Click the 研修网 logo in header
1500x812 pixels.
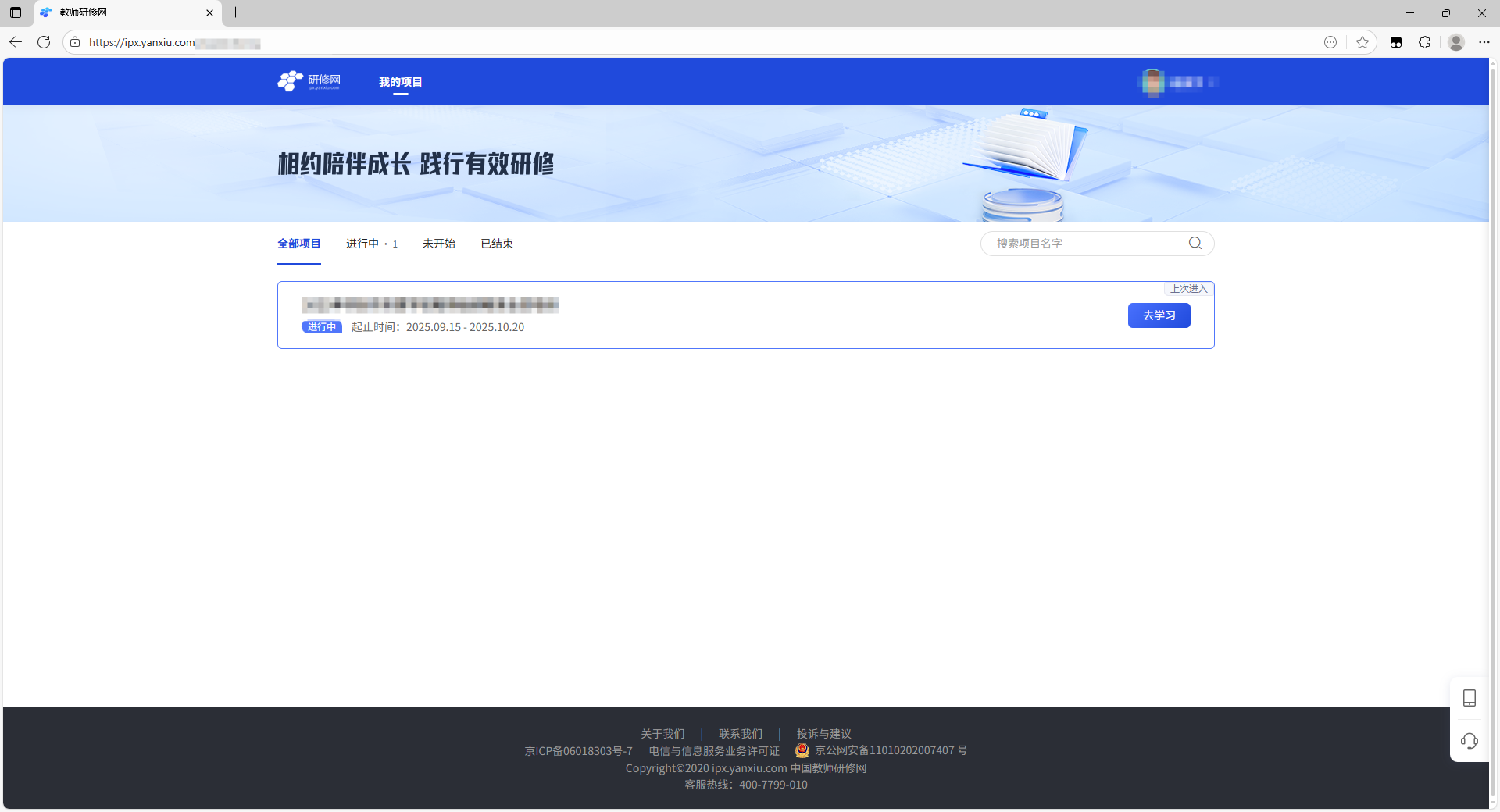tap(309, 81)
